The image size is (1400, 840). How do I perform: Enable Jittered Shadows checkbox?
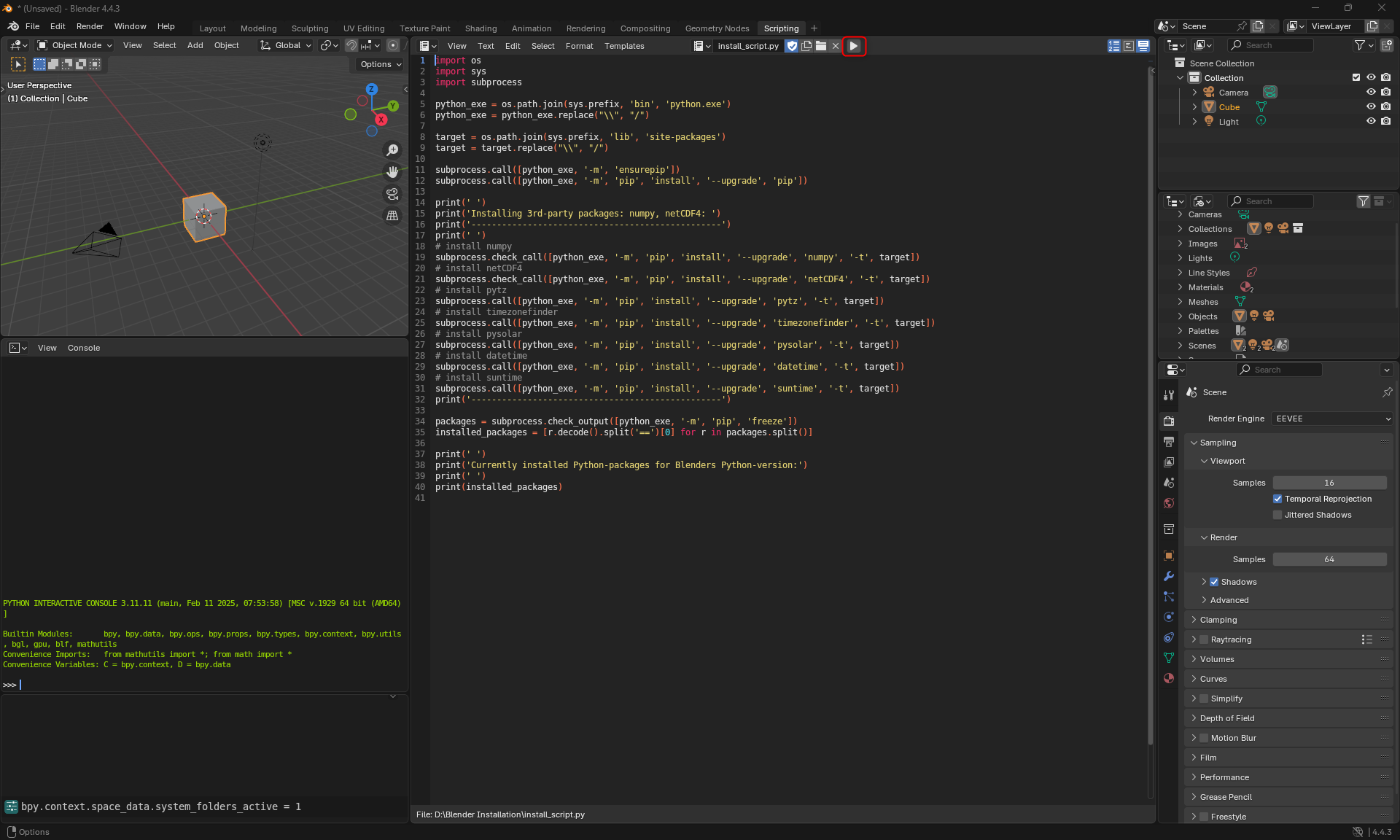pos(1277,515)
